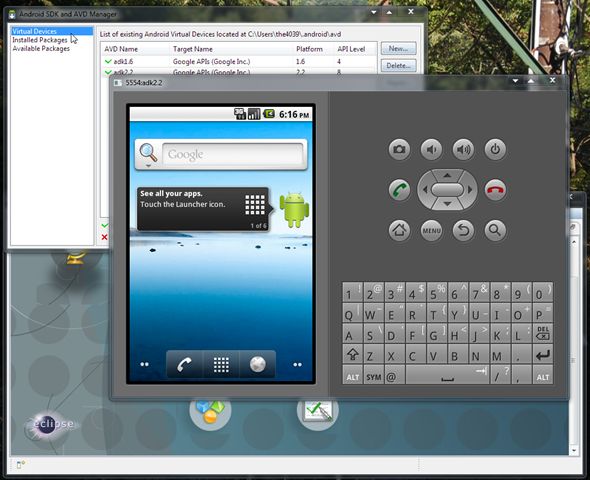The width and height of the screenshot is (590, 480).
Task: Click the emulator camera button
Action: point(399,149)
